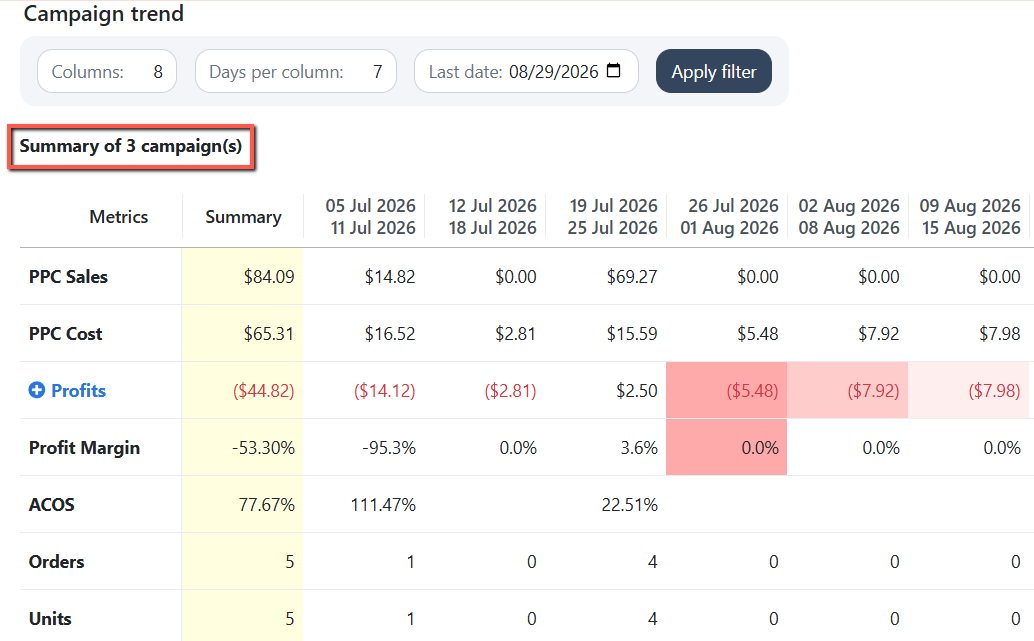1034x641 pixels.
Task: Click the 02 Aug 2026 column header
Action: coord(849,217)
